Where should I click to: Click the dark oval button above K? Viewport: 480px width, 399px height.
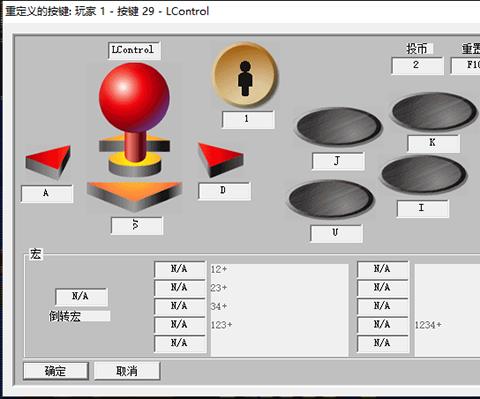434,111
